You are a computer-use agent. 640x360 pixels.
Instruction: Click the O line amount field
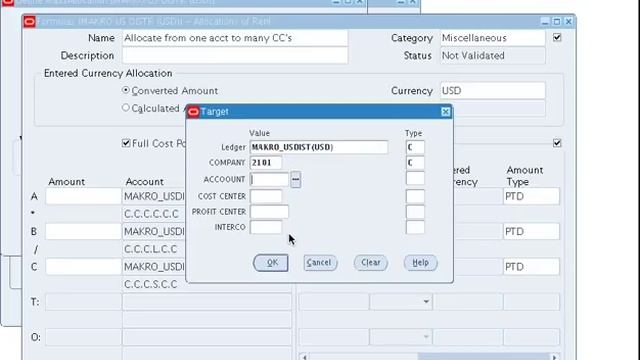coord(83,337)
